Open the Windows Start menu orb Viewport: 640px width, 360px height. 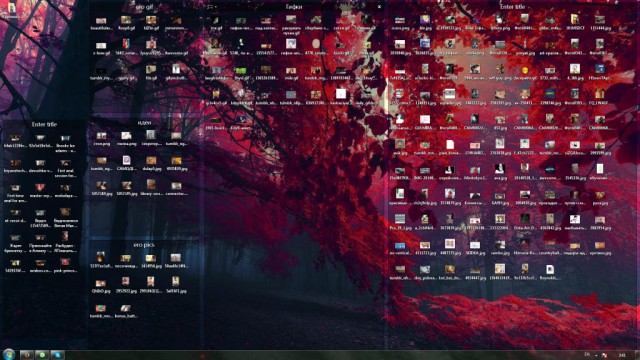(x=9, y=354)
